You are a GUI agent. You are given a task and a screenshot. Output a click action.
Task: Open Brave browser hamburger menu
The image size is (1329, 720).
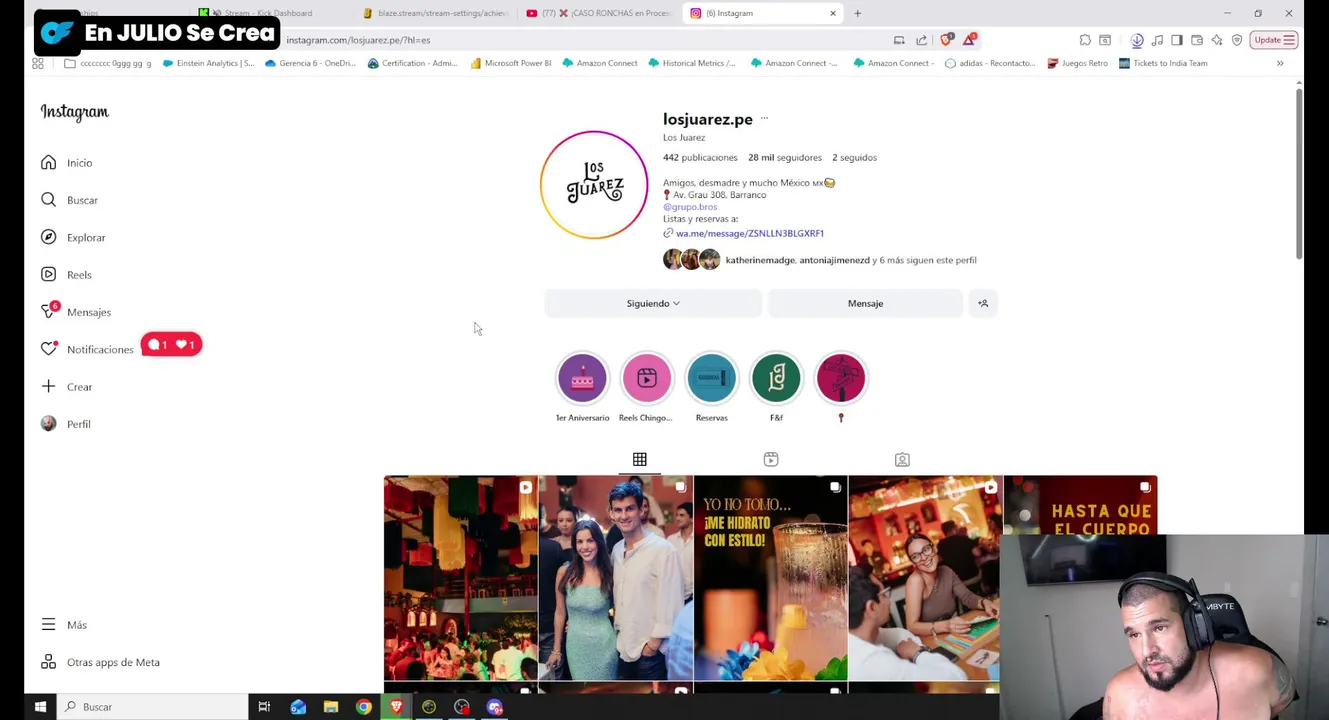[1290, 40]
